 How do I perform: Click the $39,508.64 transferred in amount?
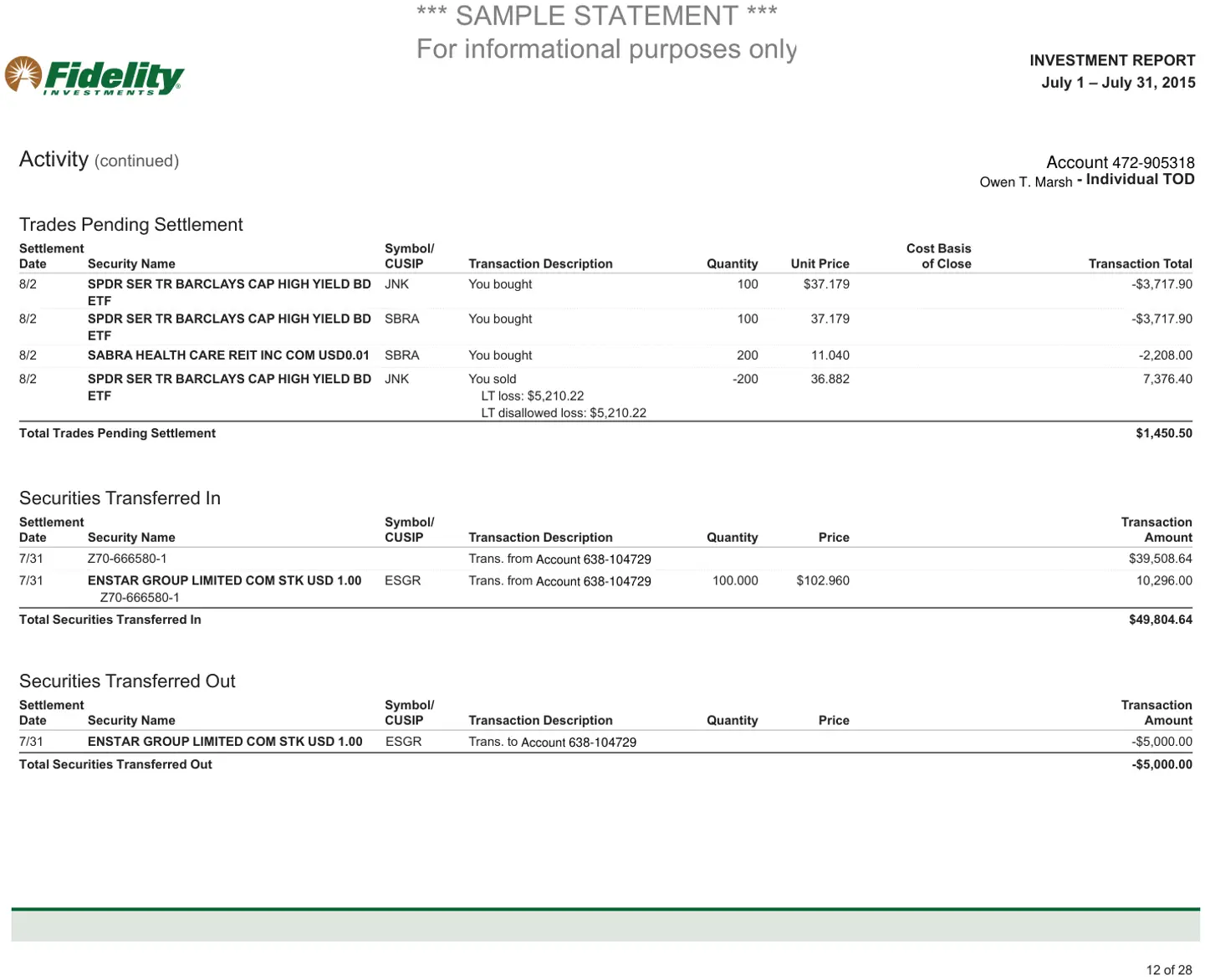click(x=1161, y=559)
